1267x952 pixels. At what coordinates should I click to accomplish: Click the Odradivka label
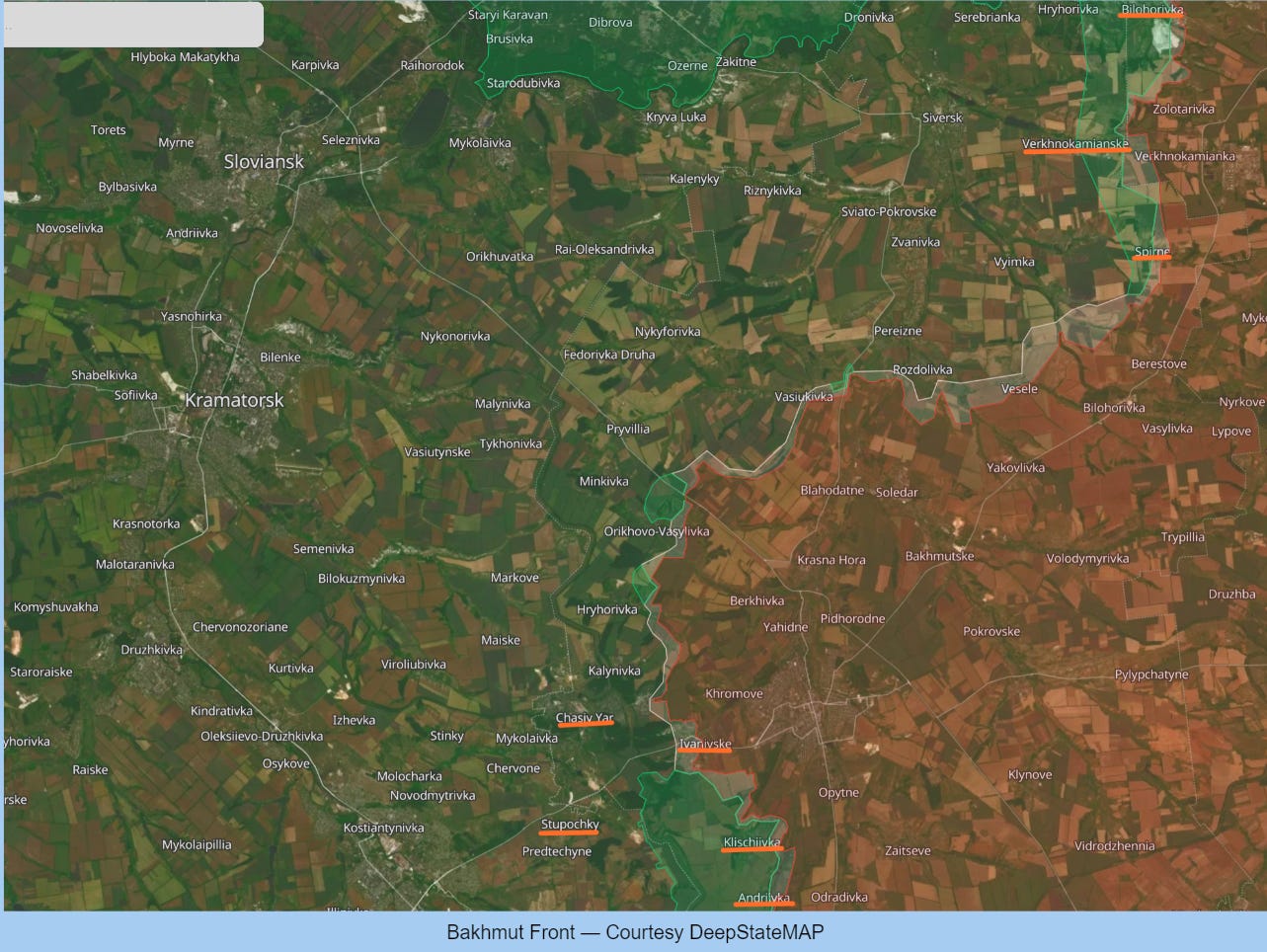pyautogui.click(x=839, y=897)
